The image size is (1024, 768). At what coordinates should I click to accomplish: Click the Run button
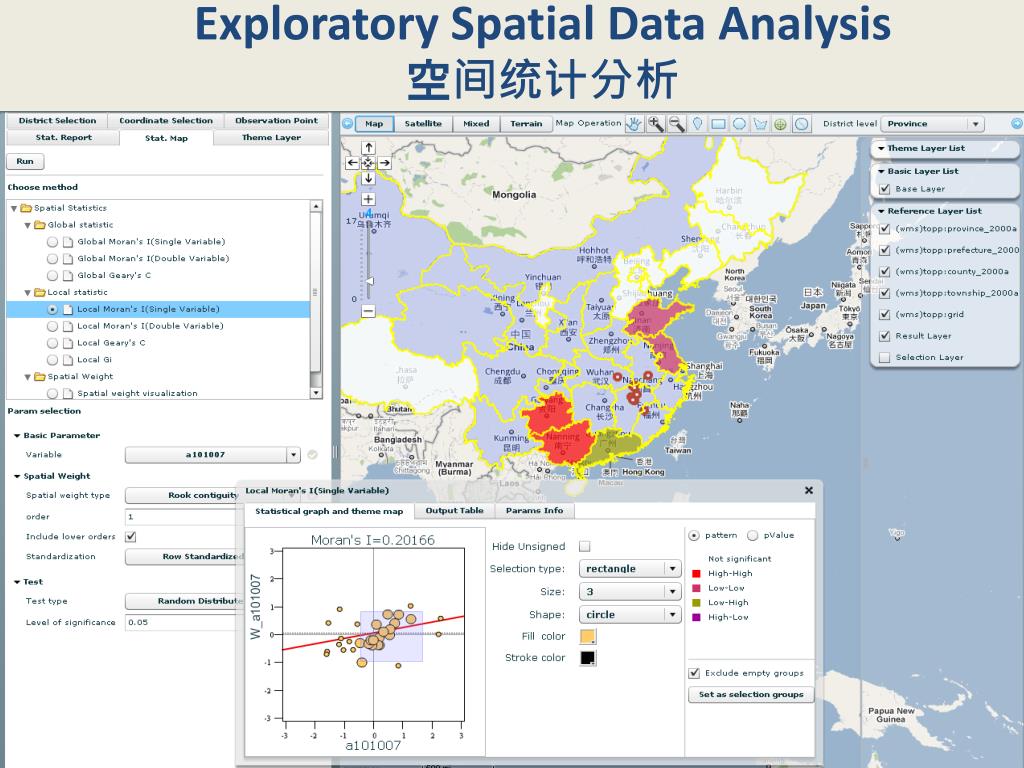tap(25, 161)
